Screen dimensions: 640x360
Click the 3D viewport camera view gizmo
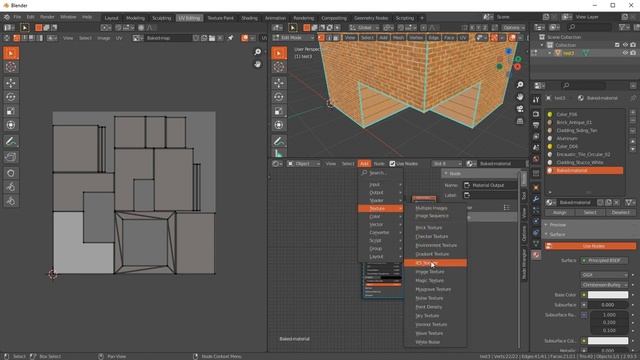[x=520, y=109]
